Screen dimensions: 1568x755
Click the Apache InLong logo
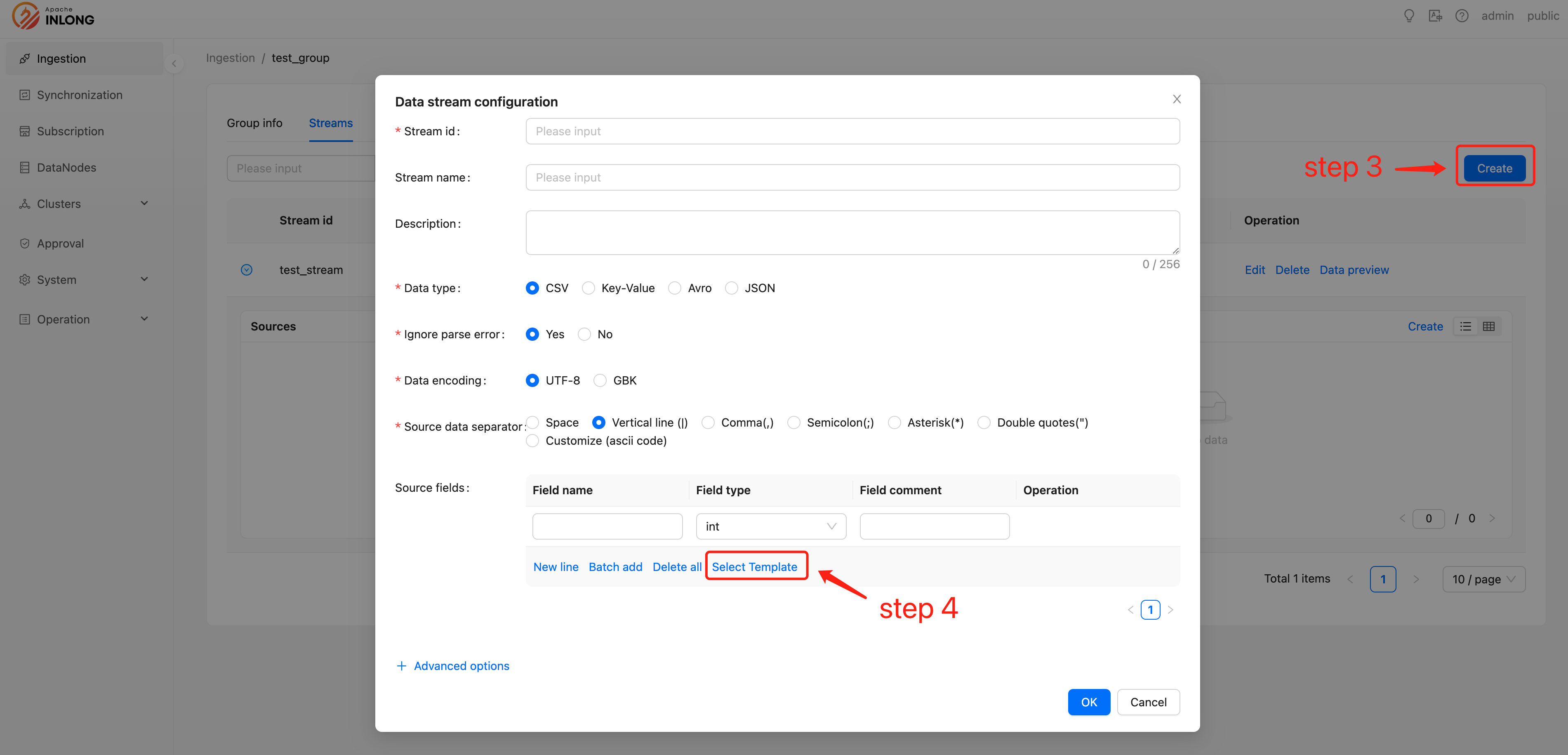(x=54, y=16)
